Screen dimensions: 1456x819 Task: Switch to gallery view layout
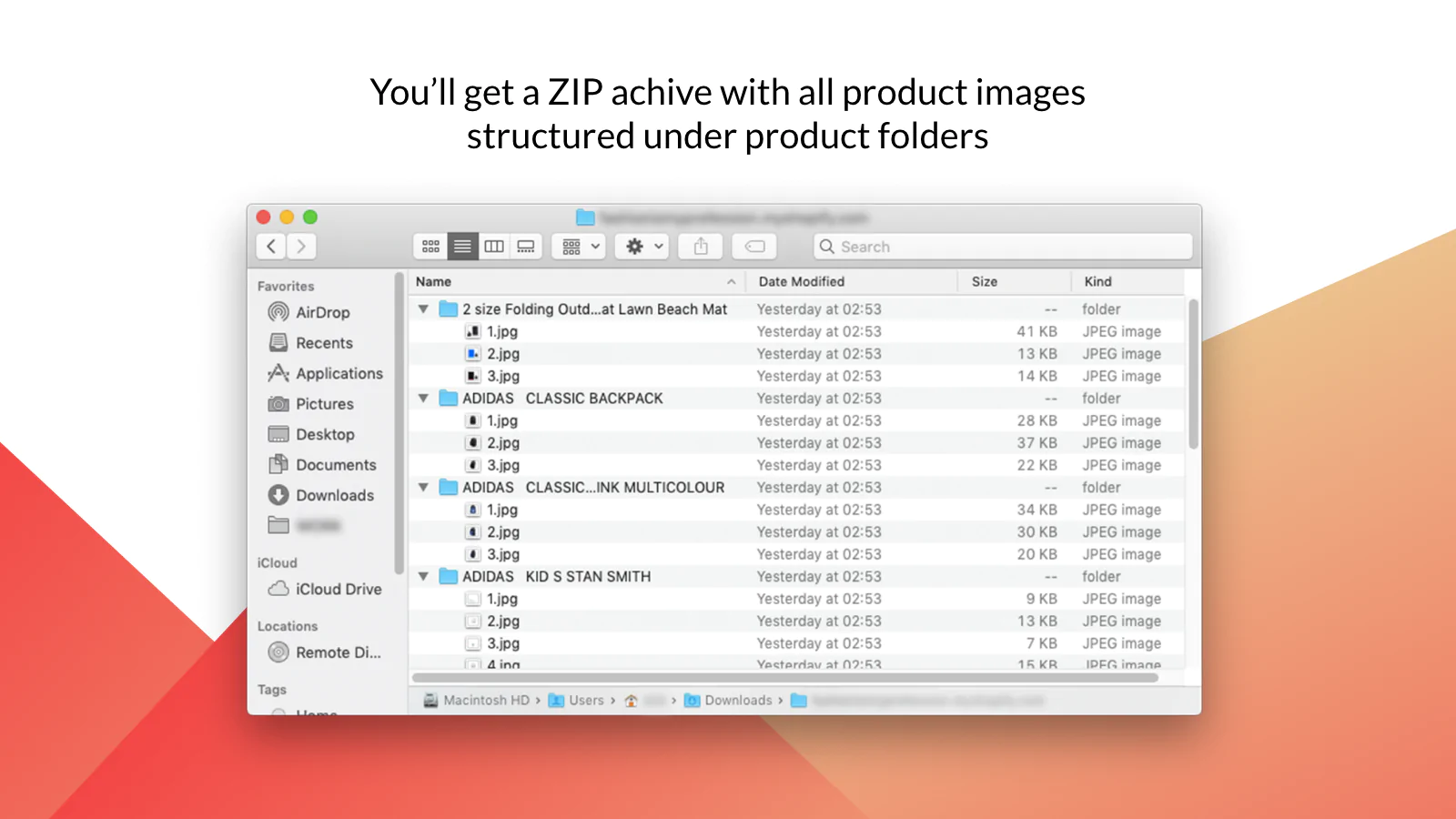526,247
